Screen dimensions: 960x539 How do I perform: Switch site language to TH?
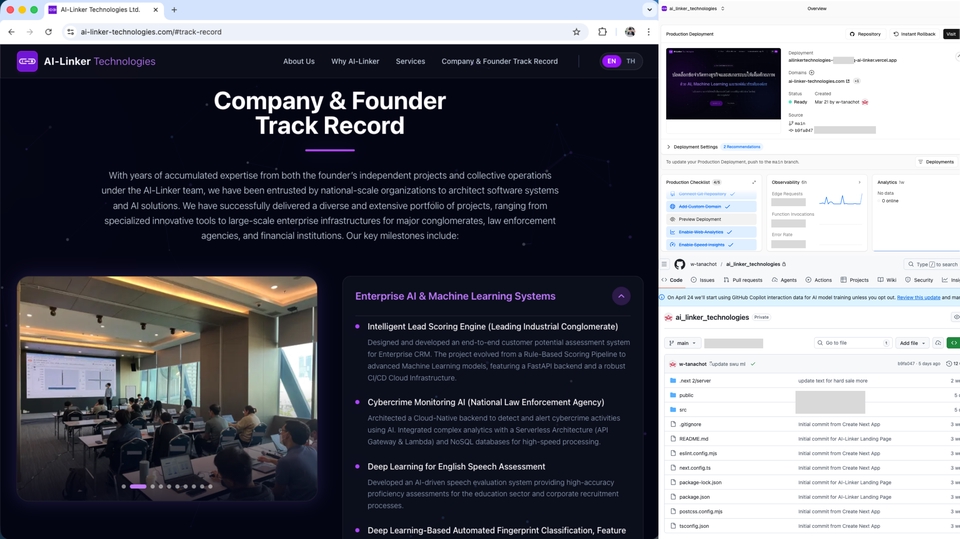pyautogui.click(x=630, y=61)
